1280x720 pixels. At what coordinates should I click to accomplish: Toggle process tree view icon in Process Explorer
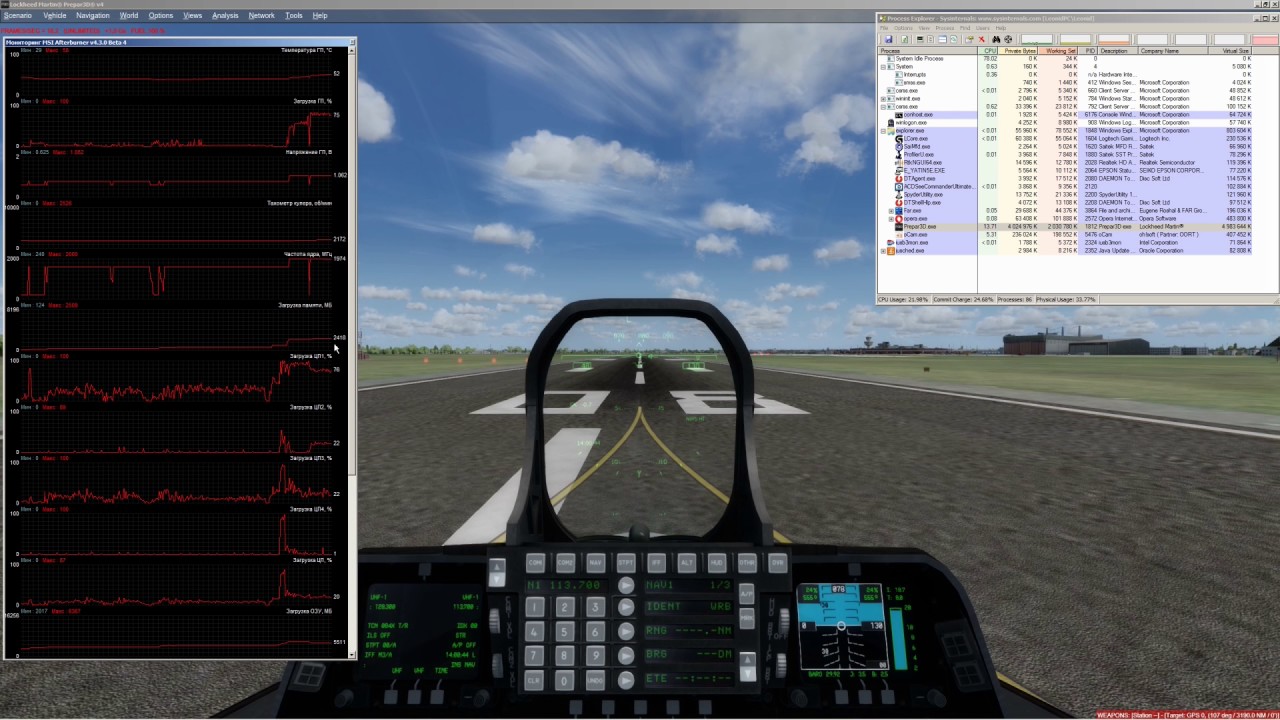click(930, 40)
